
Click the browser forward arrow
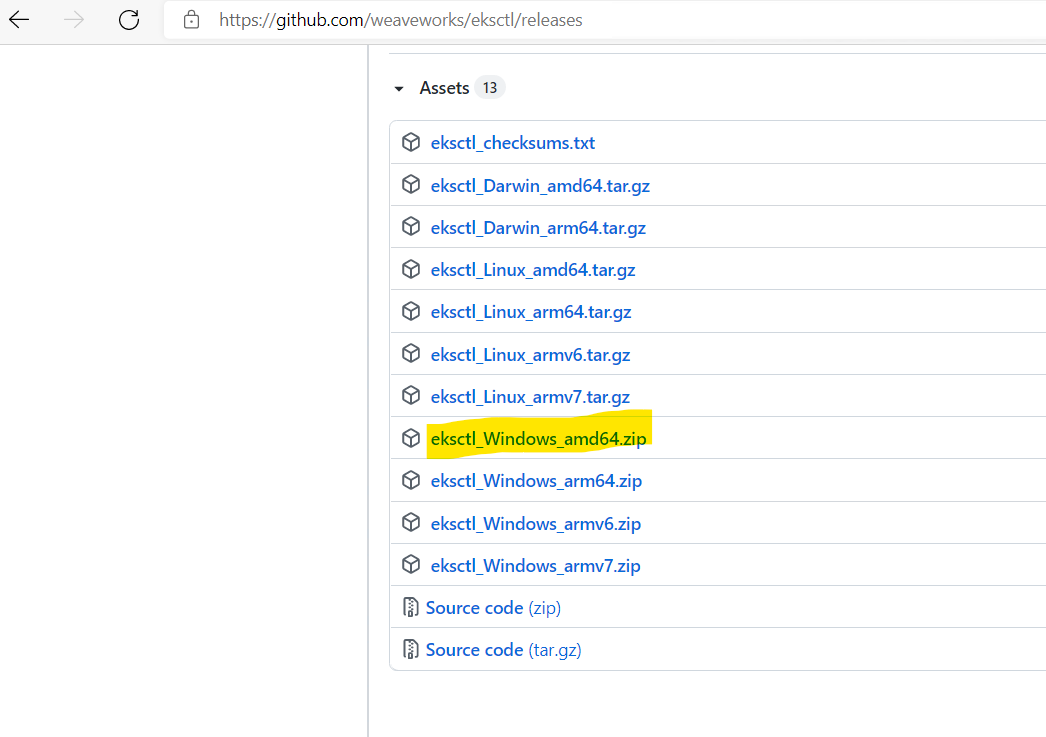(x=74, y=20)
